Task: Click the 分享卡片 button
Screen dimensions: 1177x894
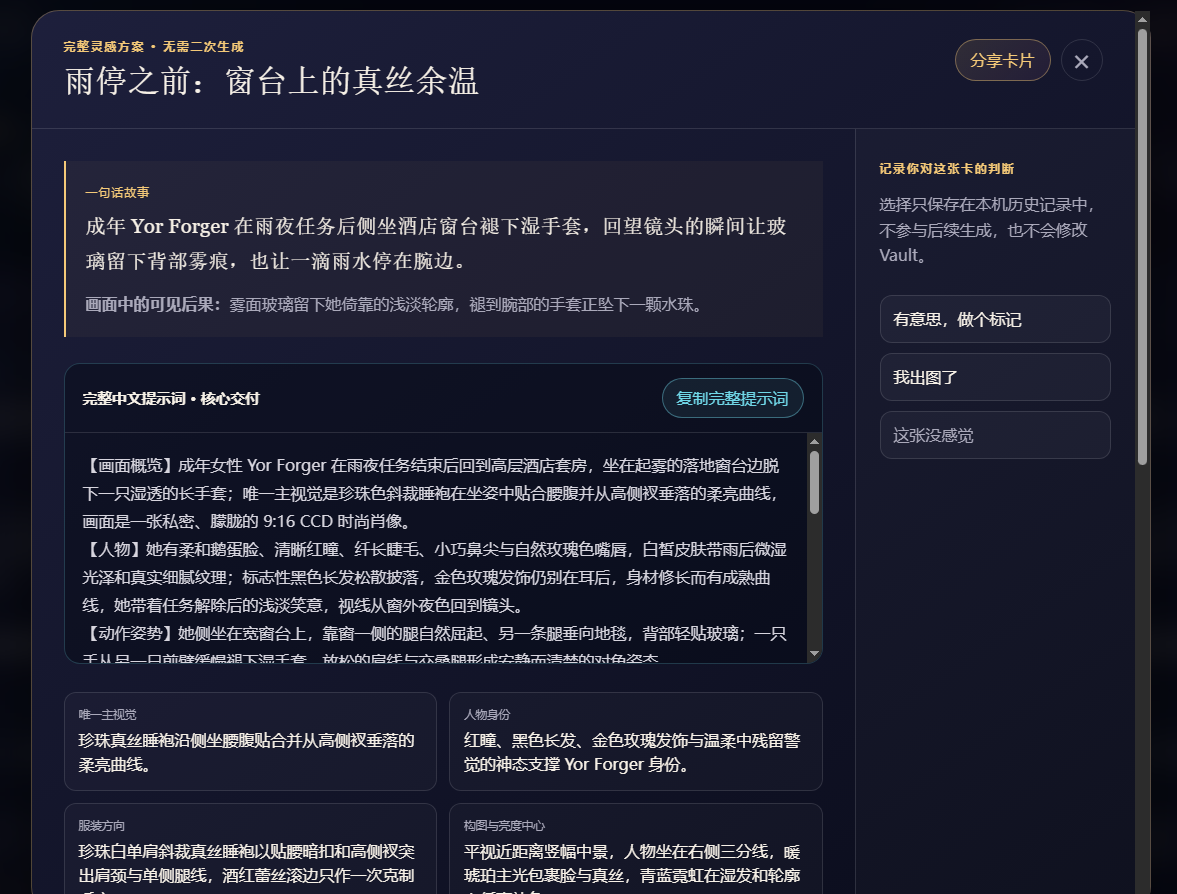Action: pos(1002,61)
